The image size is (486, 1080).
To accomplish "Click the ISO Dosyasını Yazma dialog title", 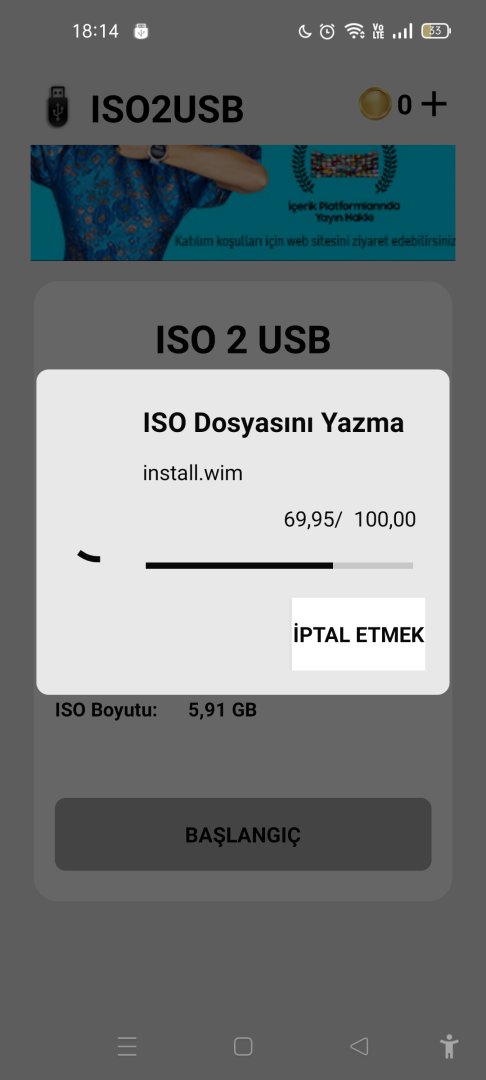I will pyautogui.click(x=273, y=423).
